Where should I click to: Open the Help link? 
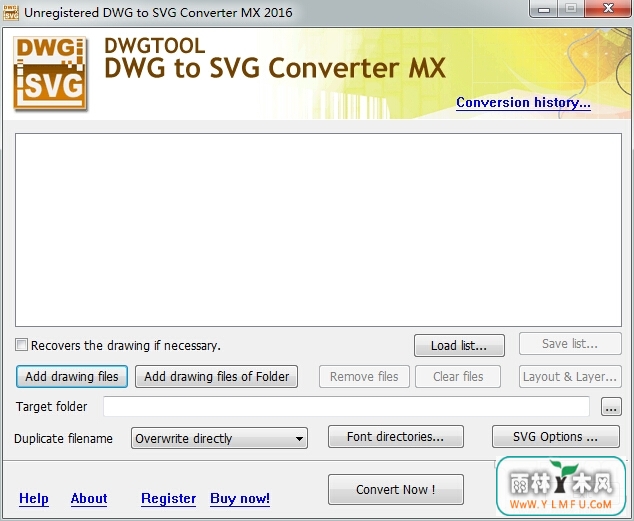pos(34,498)
